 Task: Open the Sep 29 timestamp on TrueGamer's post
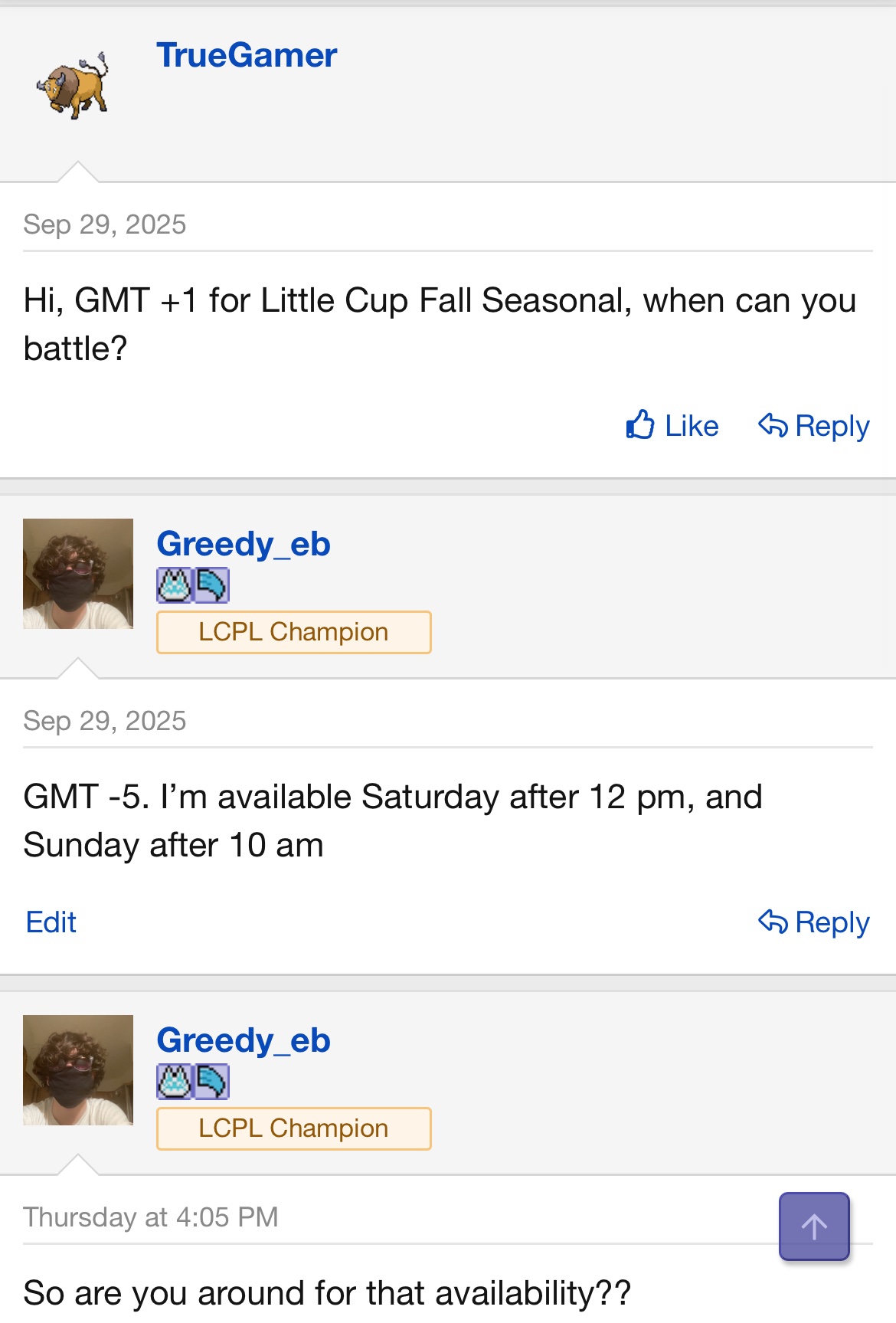[105, 224]
